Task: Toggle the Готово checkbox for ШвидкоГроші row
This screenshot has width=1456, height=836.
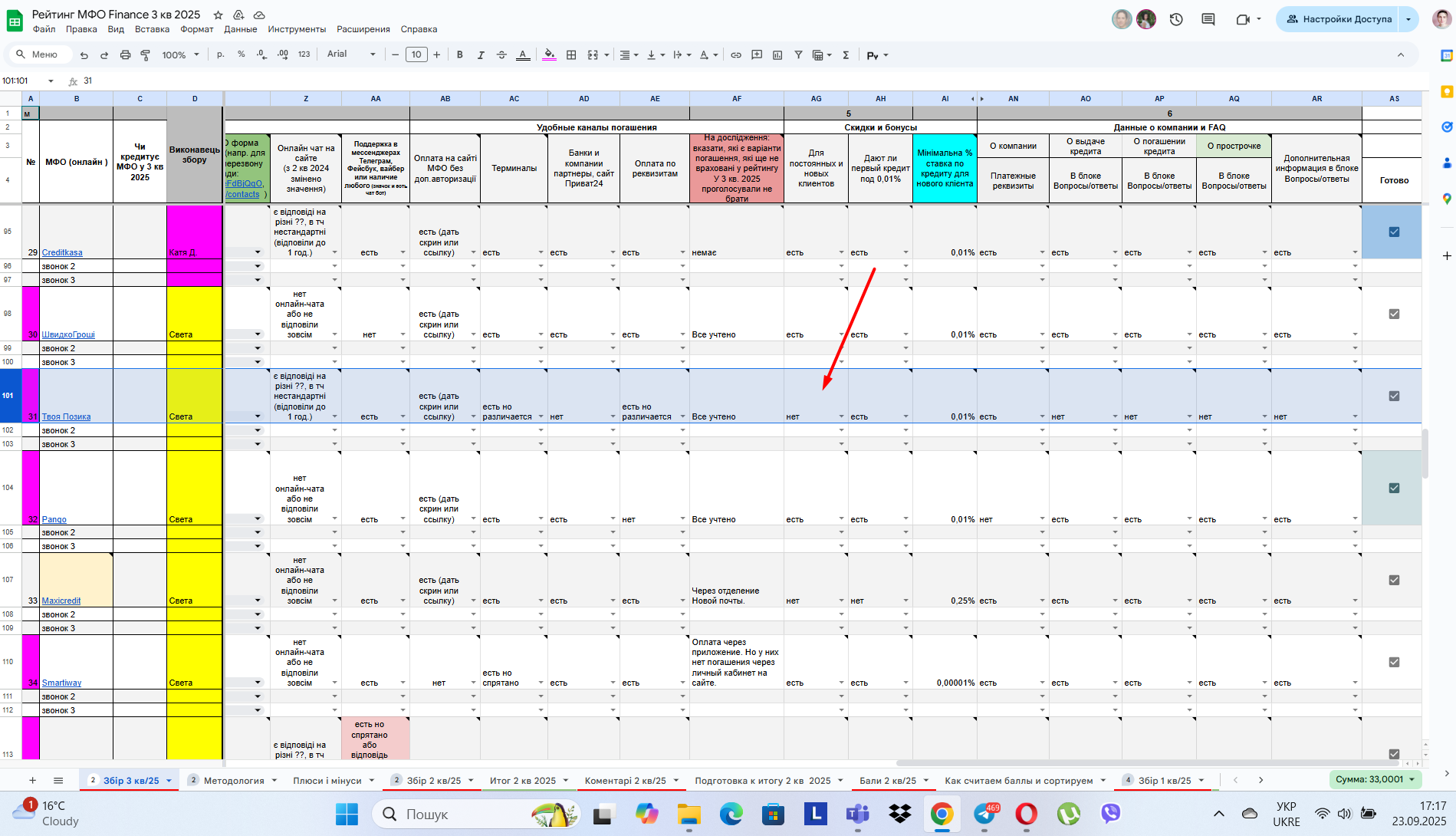Action: click(x=1394, y=314)
